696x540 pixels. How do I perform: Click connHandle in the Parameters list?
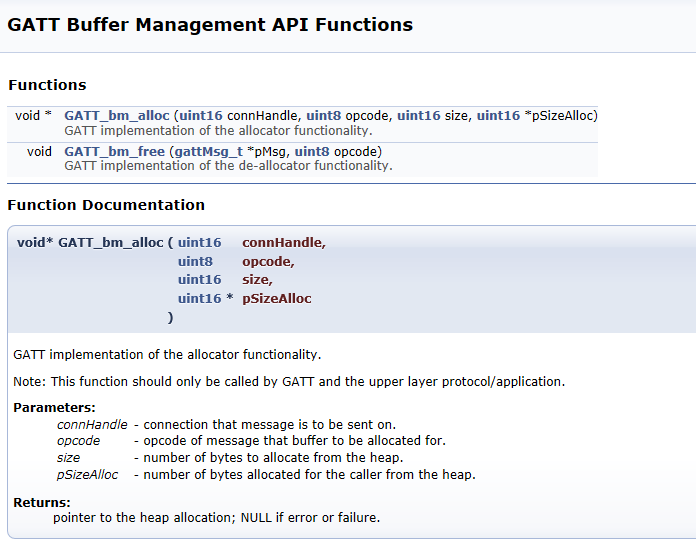92,425
